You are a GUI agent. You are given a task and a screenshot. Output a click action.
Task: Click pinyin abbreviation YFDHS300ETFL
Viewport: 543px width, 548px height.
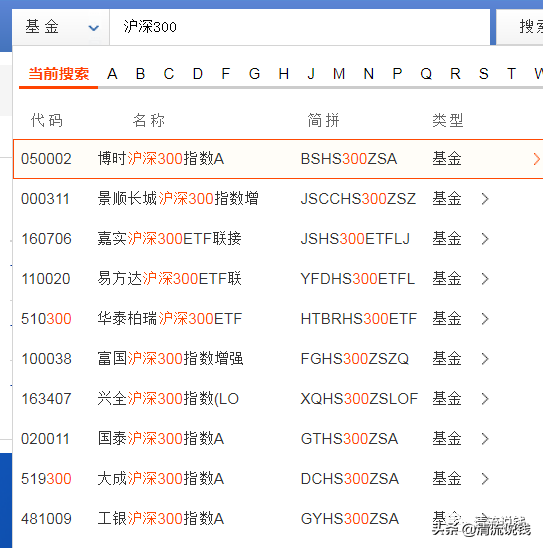tap(357, 279)
